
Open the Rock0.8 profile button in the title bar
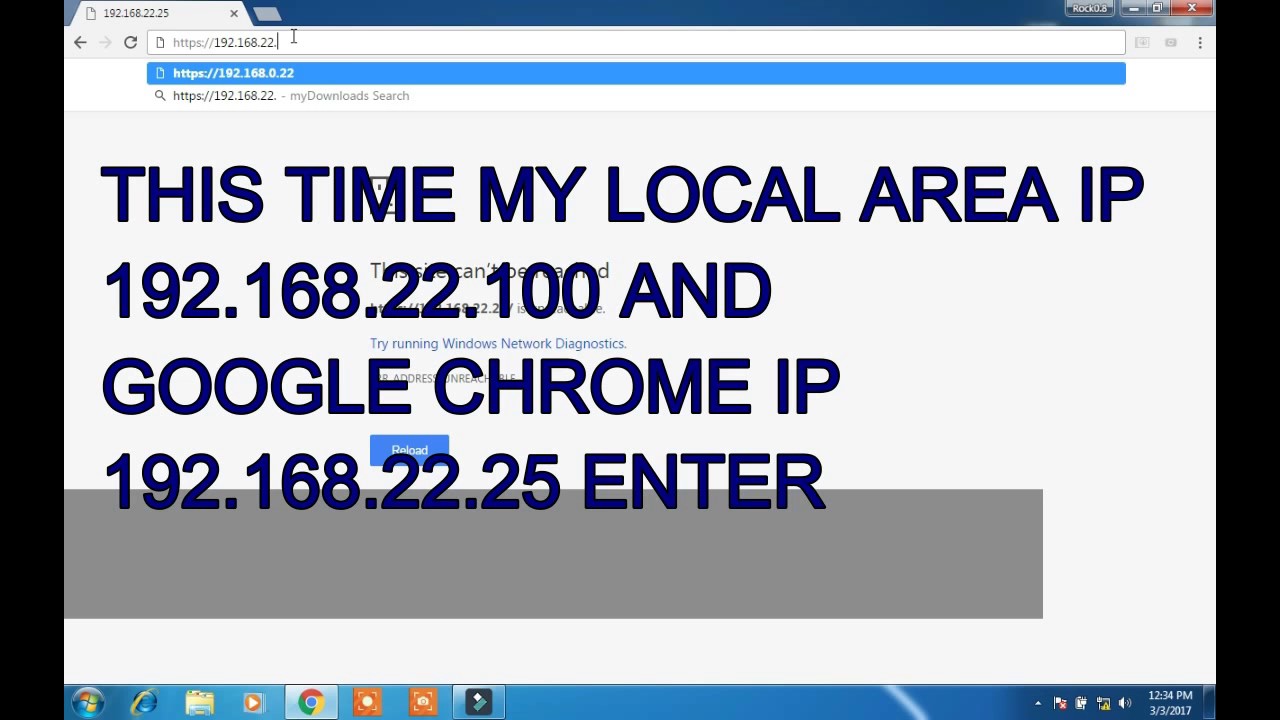tap(1090, 8)
